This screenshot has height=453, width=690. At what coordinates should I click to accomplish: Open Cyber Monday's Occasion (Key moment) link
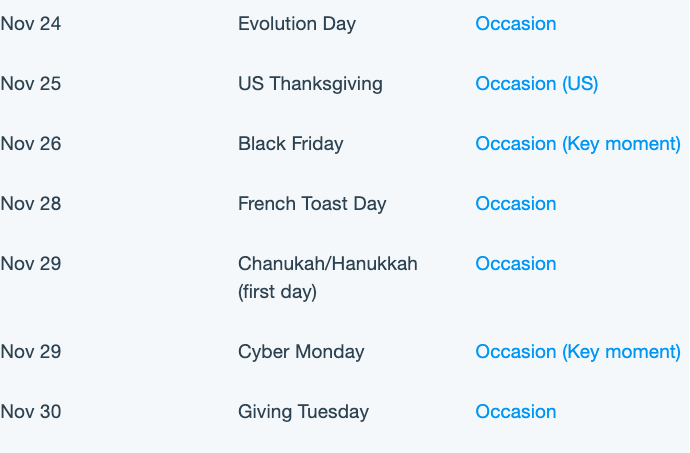[x=578, y=351]
